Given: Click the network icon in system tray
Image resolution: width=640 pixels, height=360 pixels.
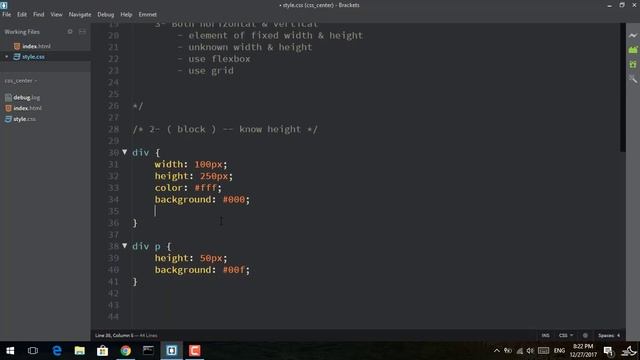Looking at the screenshot, I should [x=520, y=351].
